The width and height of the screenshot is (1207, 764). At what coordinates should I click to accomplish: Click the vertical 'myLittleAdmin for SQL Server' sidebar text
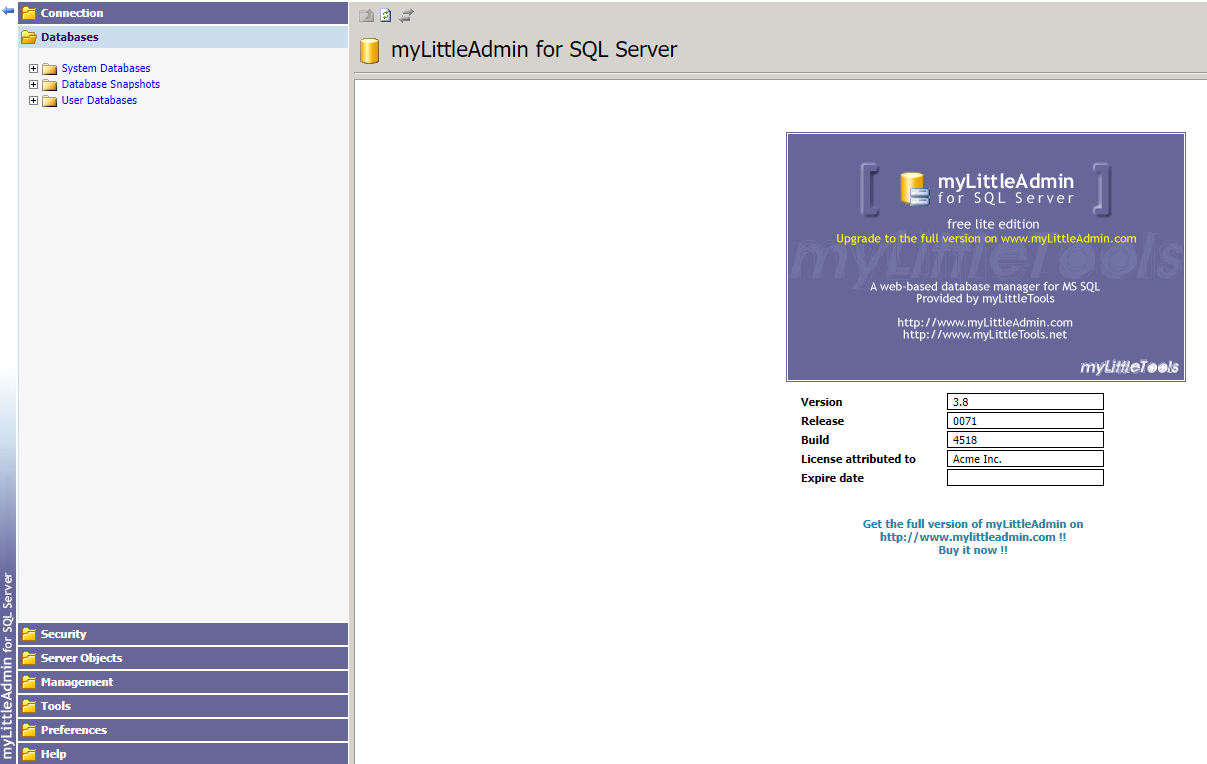(8, 666)
